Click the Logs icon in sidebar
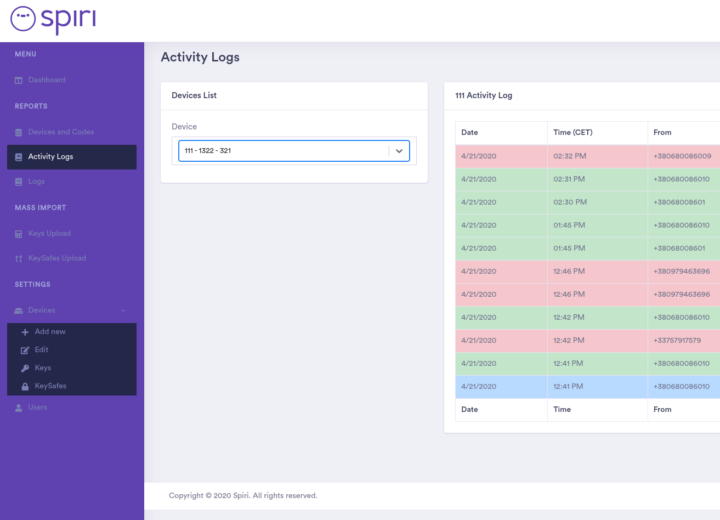Screen dimensions: 720x520 click(19, 182)
